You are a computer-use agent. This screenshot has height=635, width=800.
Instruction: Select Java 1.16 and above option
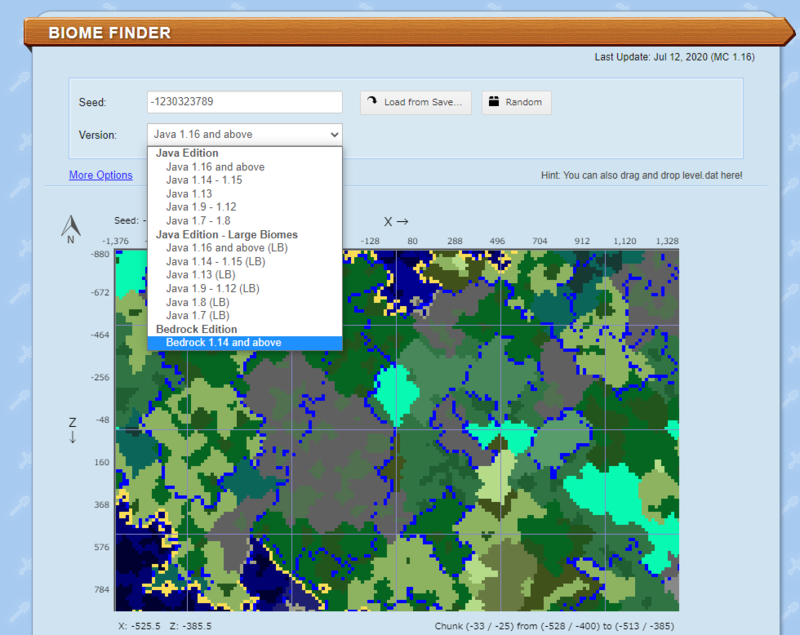(x=245, y=167)
